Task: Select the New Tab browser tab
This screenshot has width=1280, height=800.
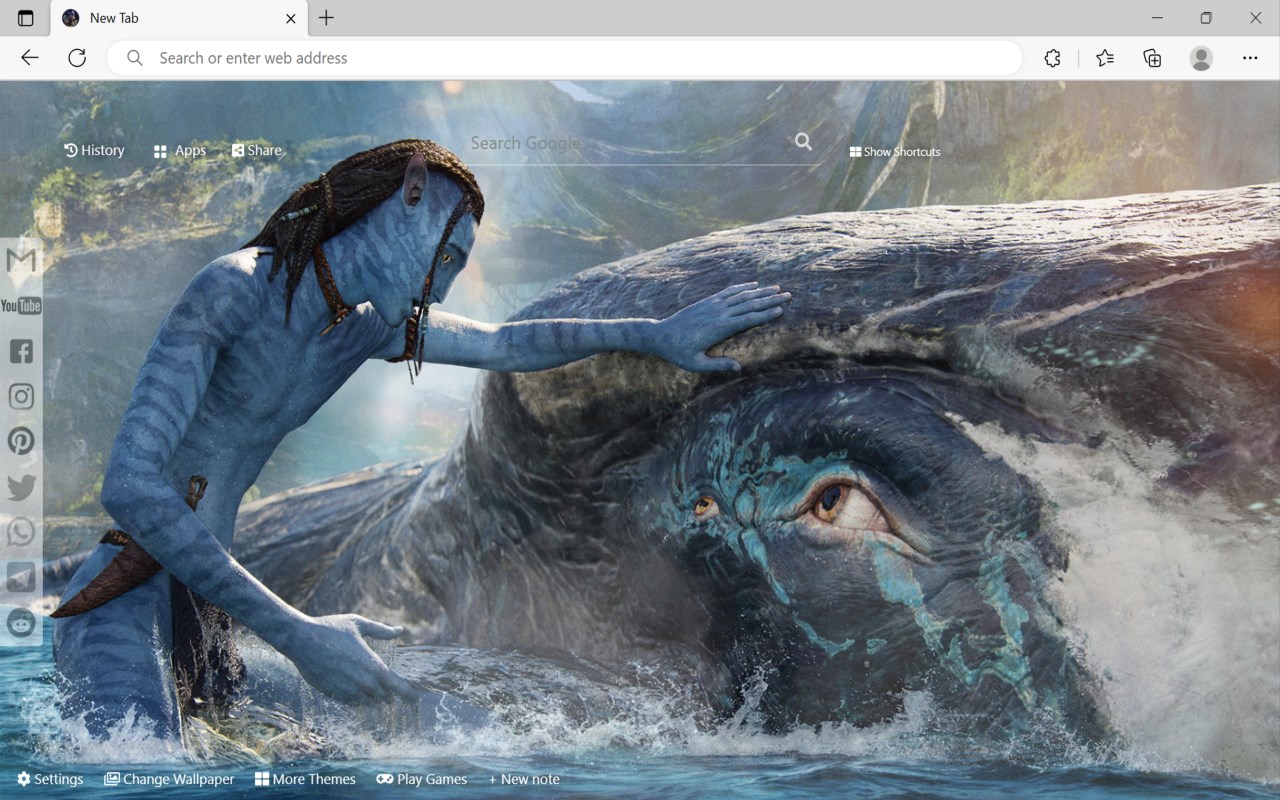Action: [x=179, y=18]
